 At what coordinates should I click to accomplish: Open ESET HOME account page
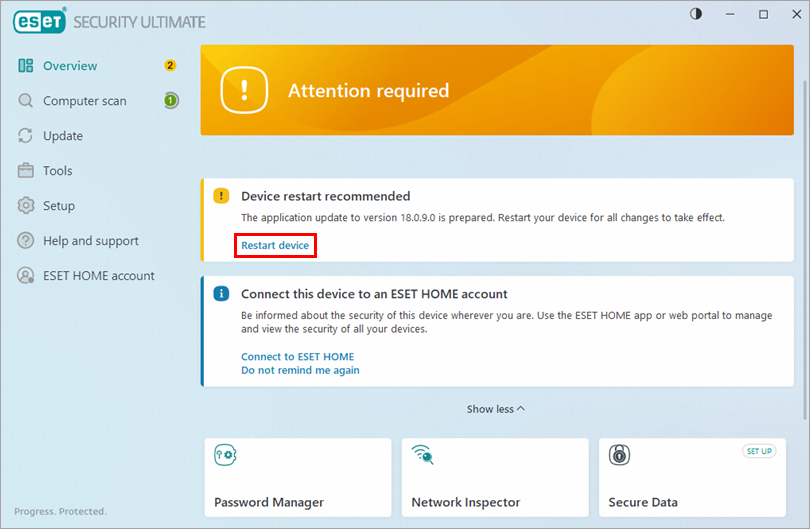98,275
